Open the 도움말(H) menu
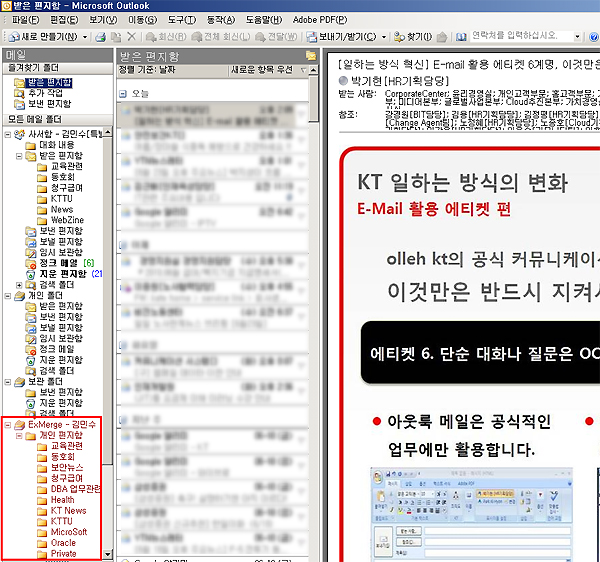 coord(264,20)
